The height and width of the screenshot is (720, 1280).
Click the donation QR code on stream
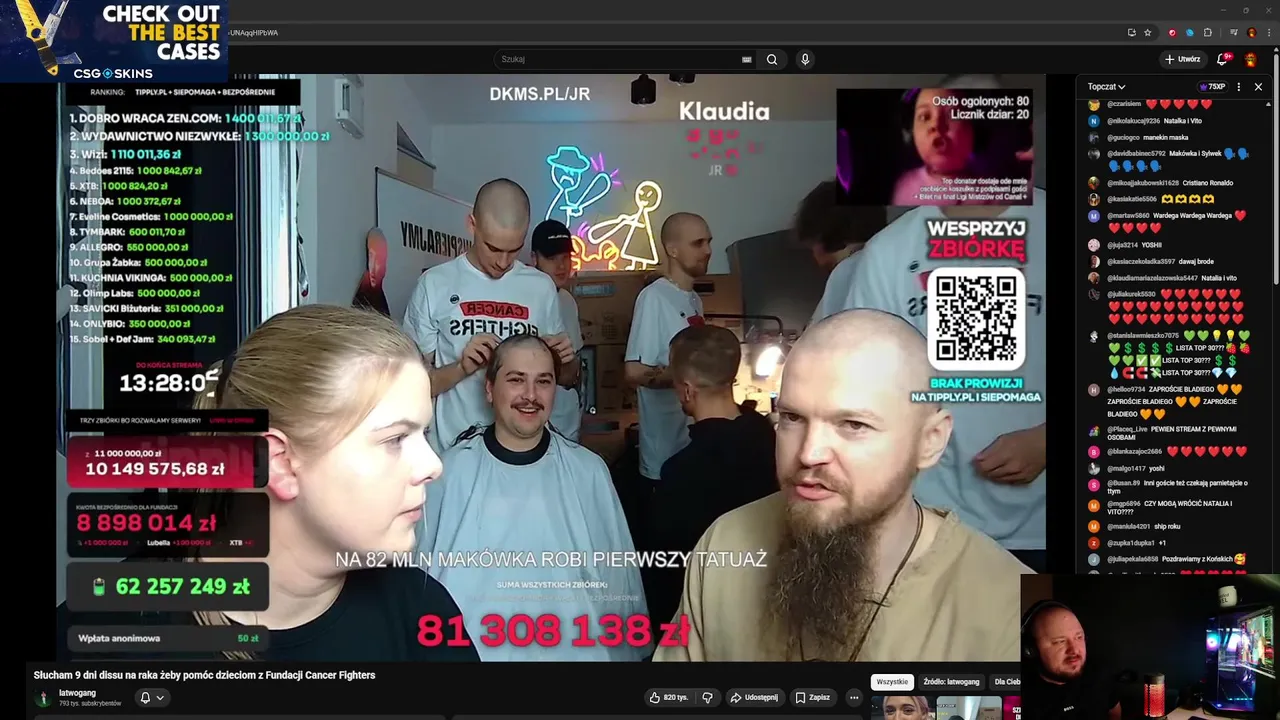[x=975, y=319]
